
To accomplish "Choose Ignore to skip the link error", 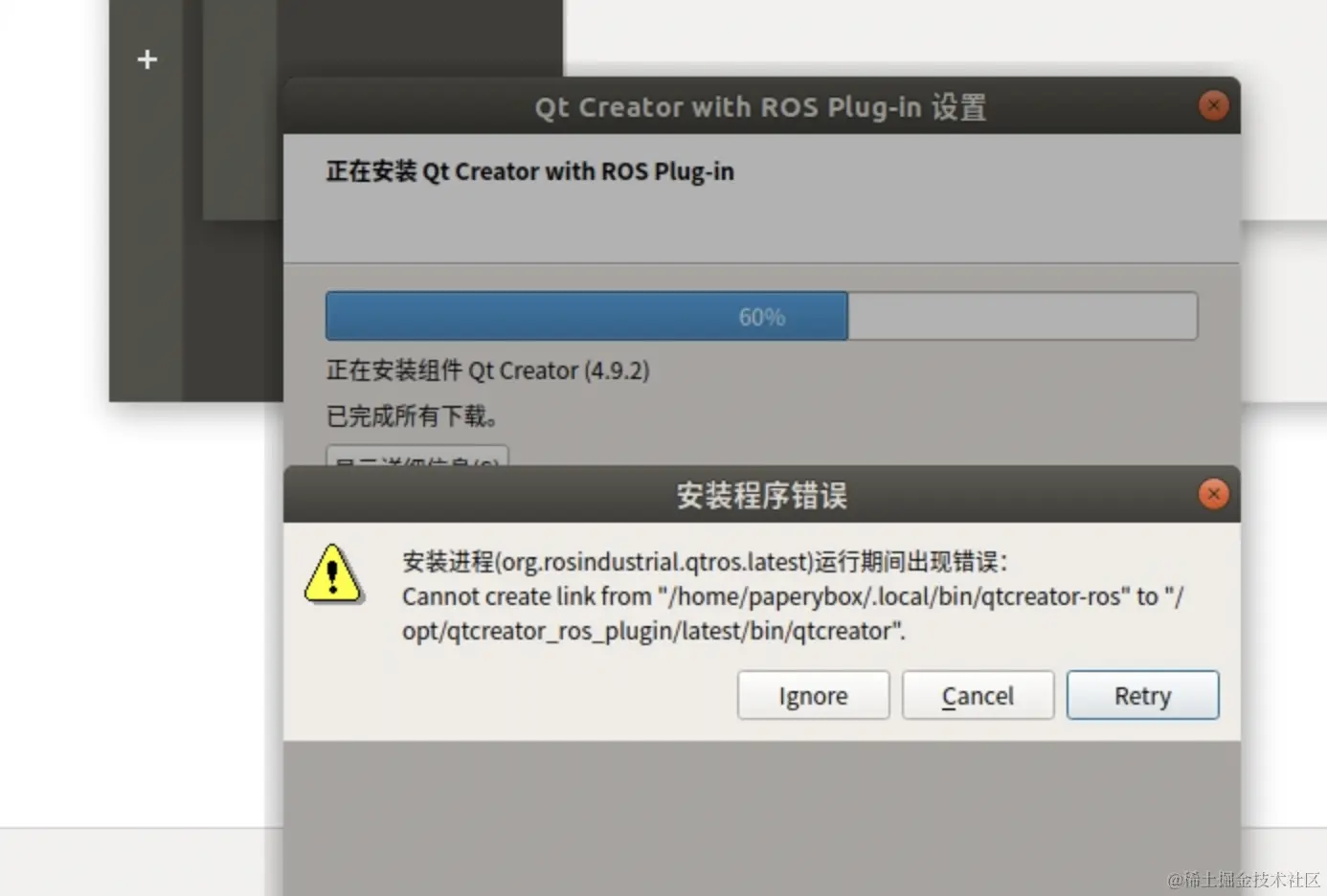I will pyautogui.click(x=813, y=695).
